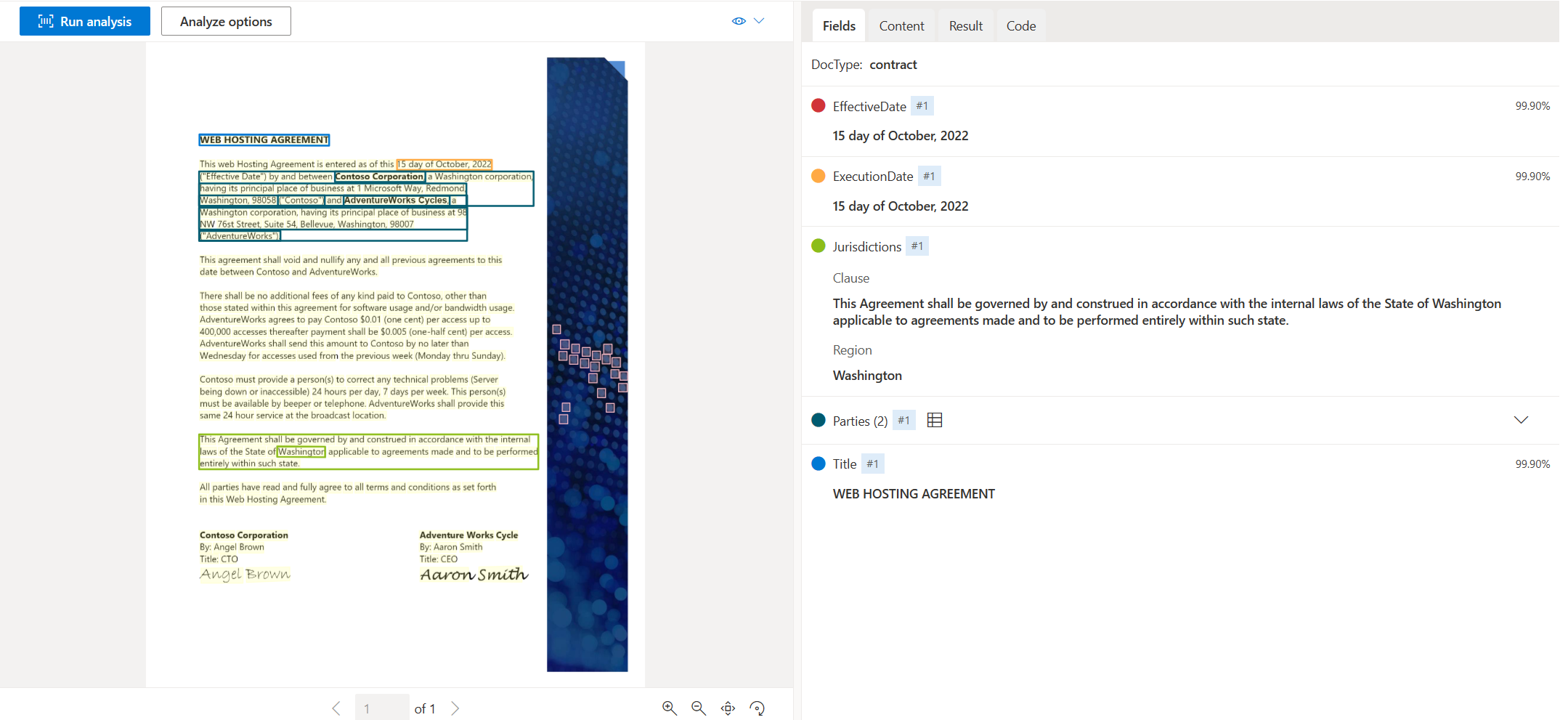Viewport: 1568px width, 720px height.
Task: Expand the Parties (2) field chevron
Action: [1521, 420]
